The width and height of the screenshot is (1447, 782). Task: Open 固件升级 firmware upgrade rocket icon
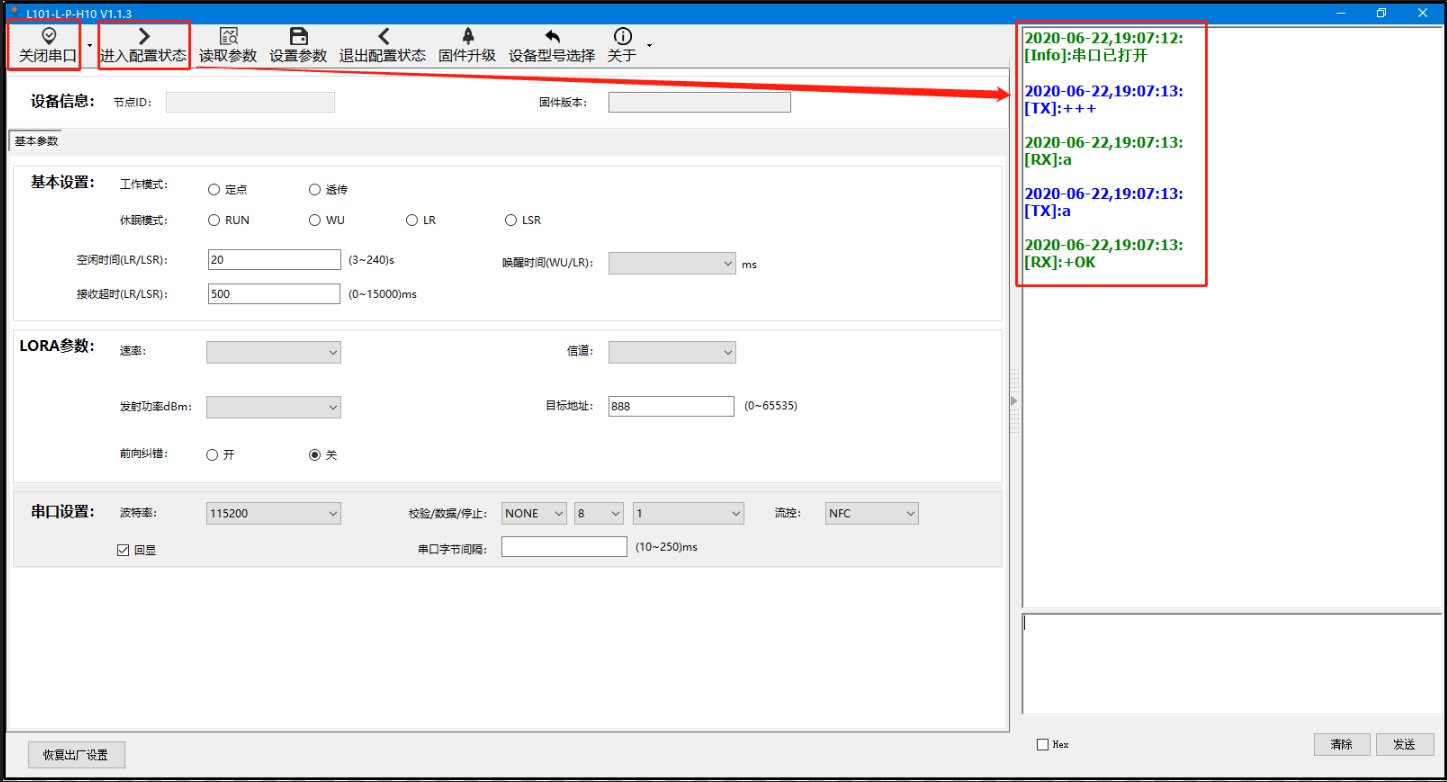(467, 37)
